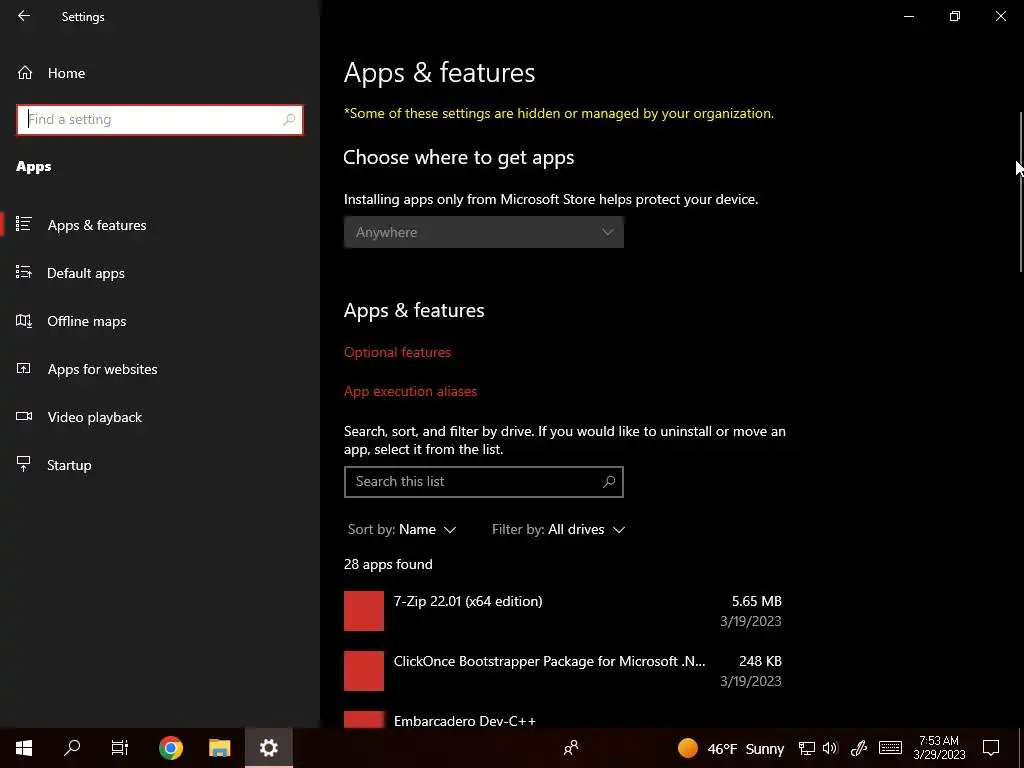Screen dimensions: 1024x768
Task: Click the Settings gear taskbar icon
Action: pyautogui.click(x=268, y=748)
